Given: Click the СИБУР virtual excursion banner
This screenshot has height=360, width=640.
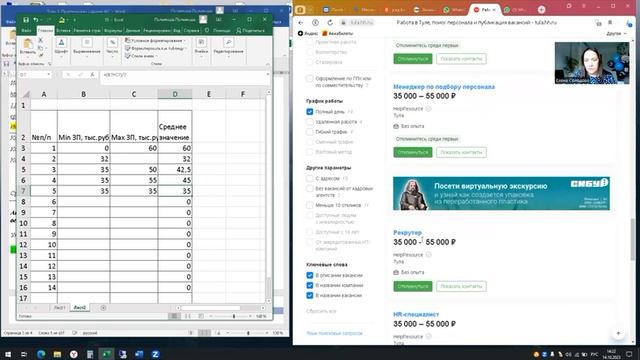Looking at the screenshot, I should point(501,193).
